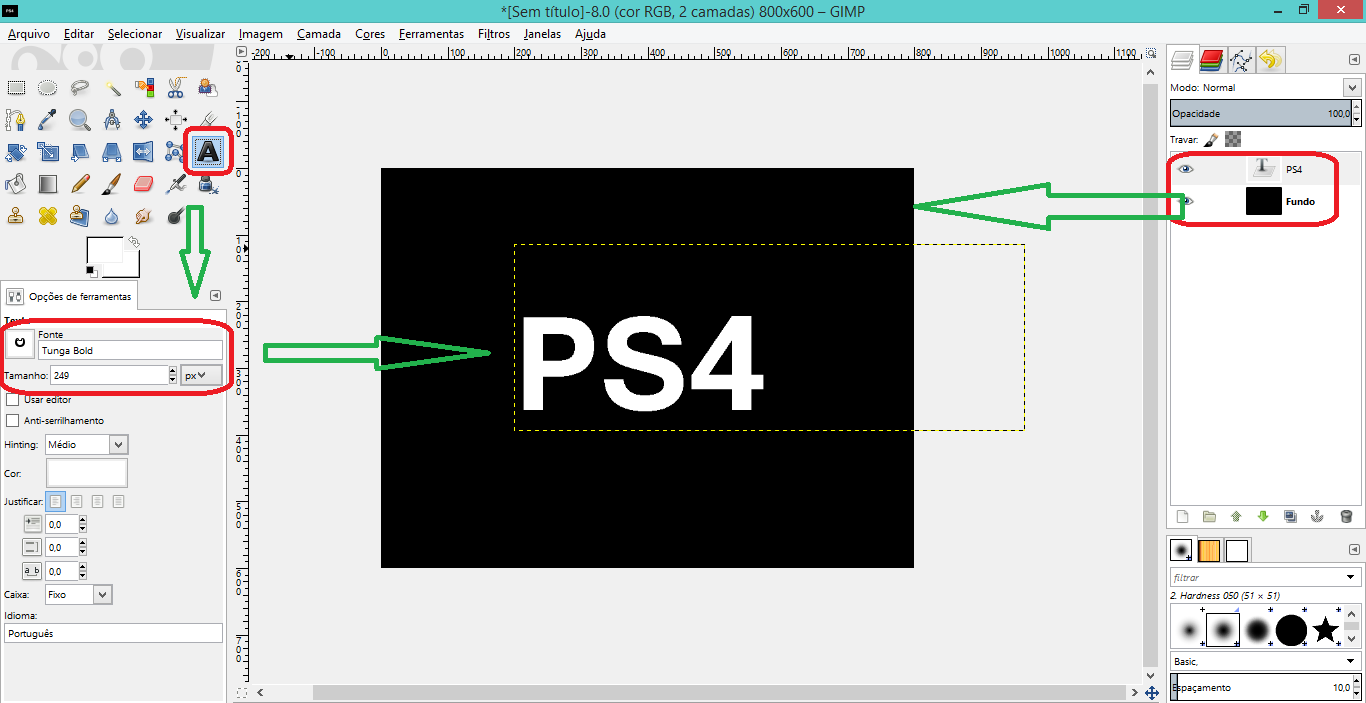Open the px size unit dropdown
Screen dimensions: 1366x703
[201, 375]
